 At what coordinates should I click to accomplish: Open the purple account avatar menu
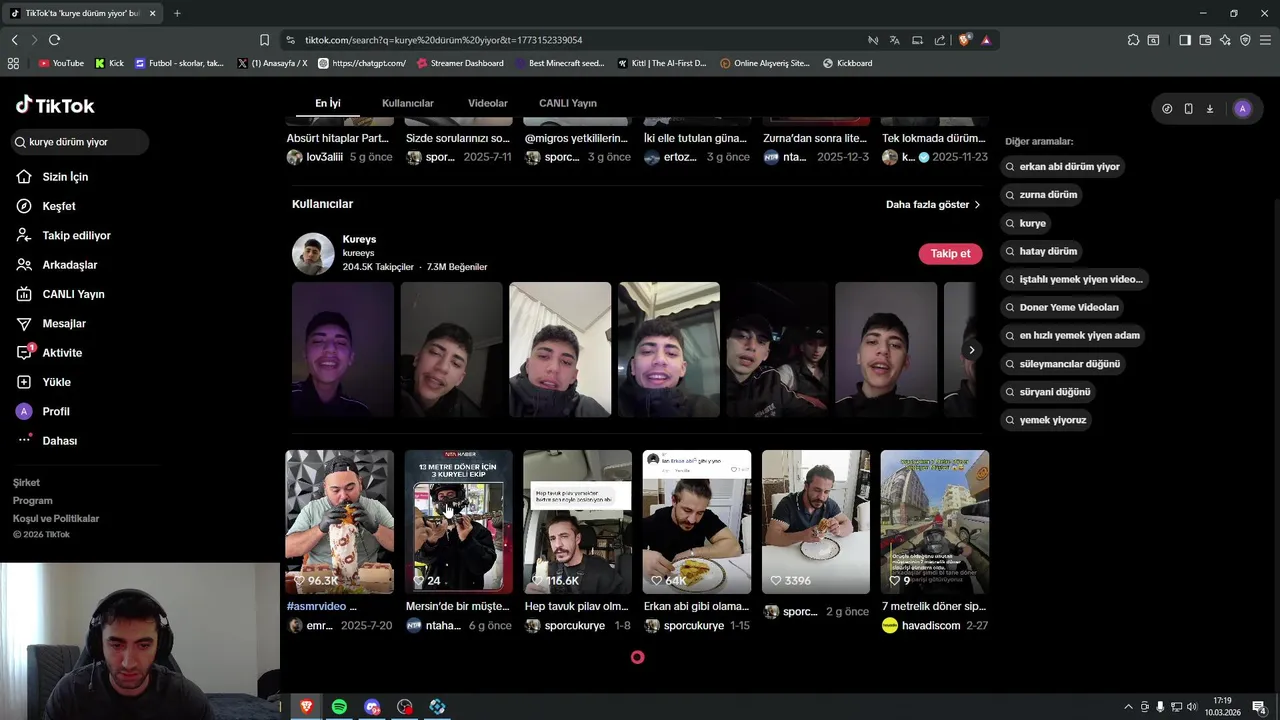pyautogui.click(x=1242, y=109)
